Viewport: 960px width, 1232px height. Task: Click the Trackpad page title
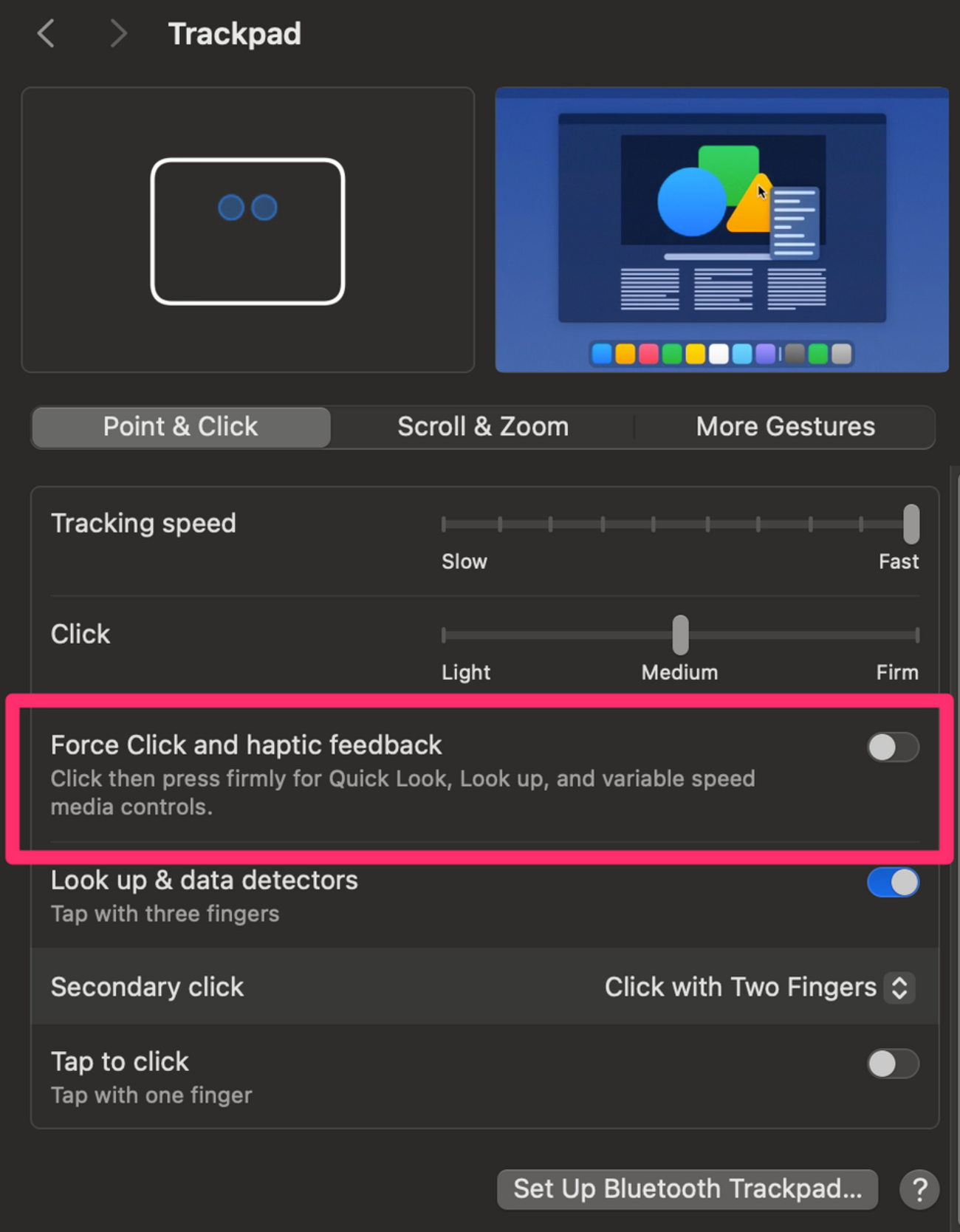(x=235, y=33)
